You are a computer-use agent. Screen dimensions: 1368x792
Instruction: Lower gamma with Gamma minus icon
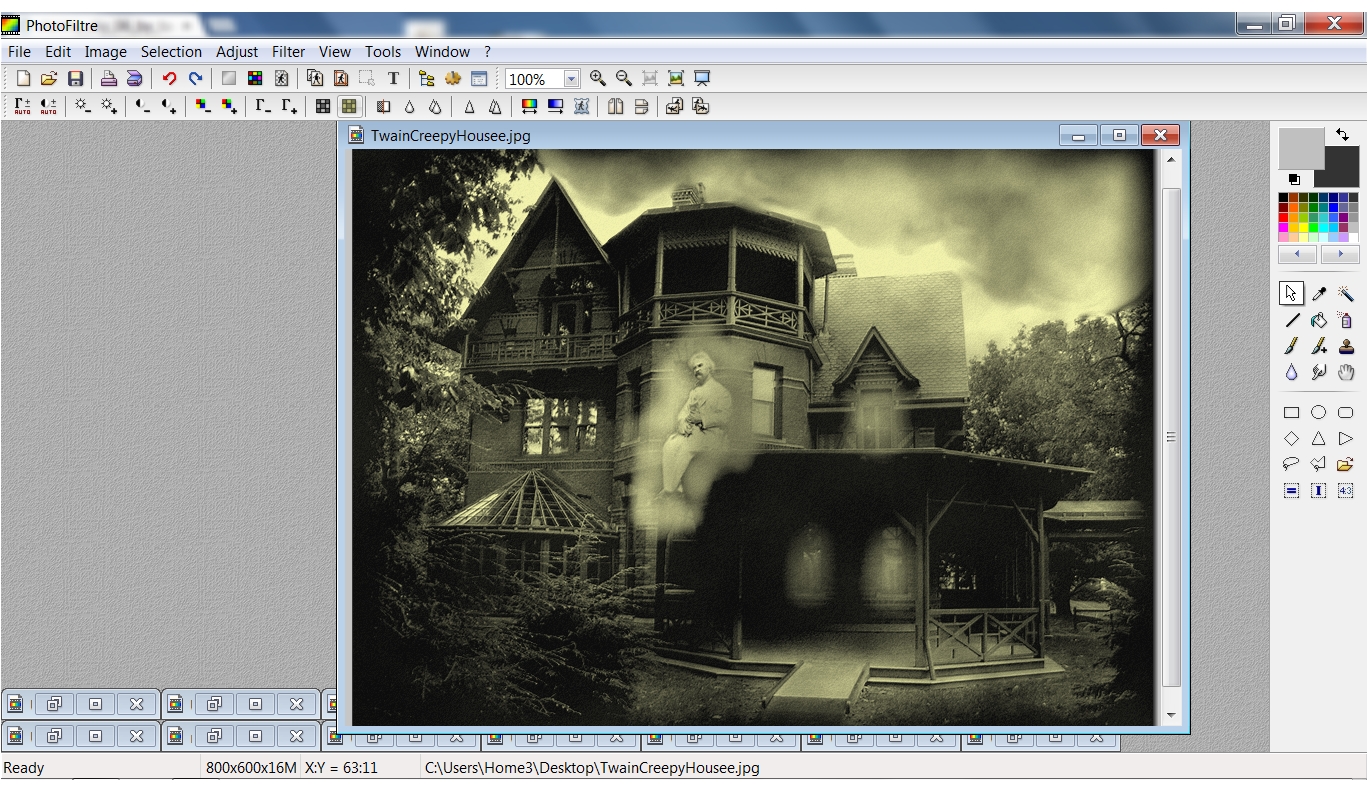pos(263,106)
